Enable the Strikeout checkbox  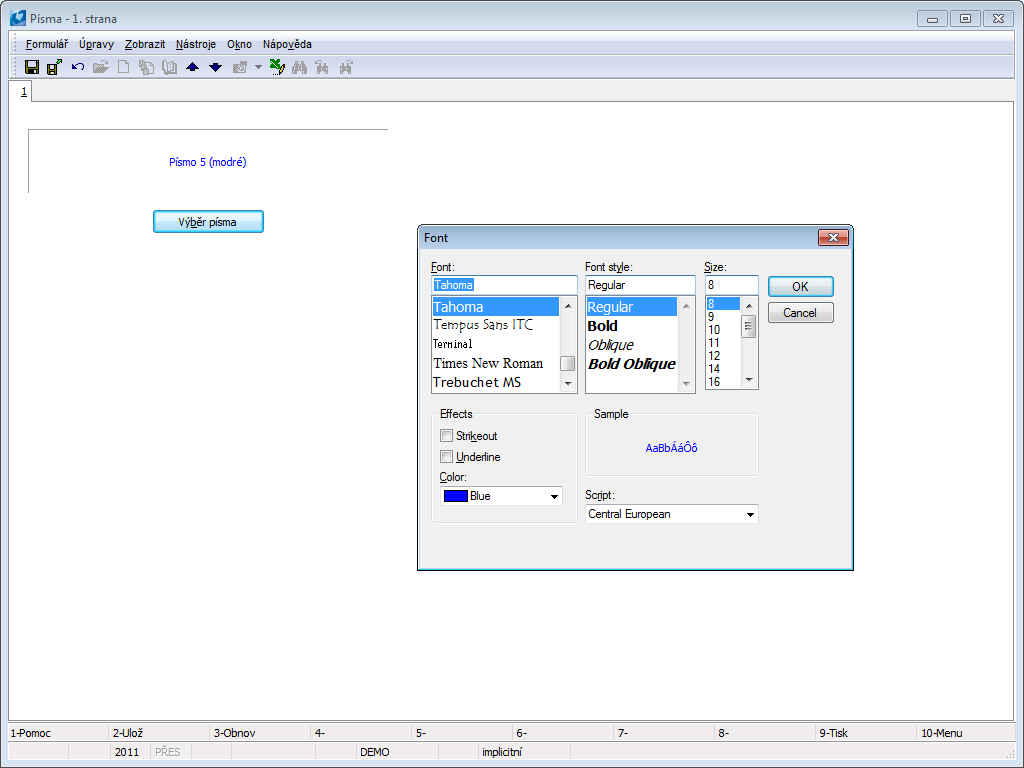coord(447,436)
